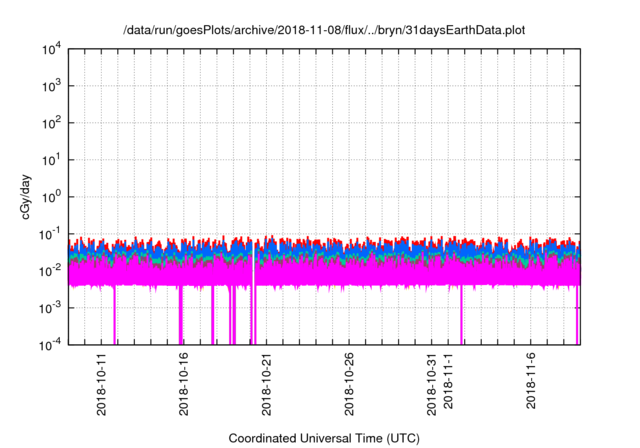Click the 10^-1 y-axis tick label
Viewport: 640px width, 448px height.
click(x=50, y=235)
